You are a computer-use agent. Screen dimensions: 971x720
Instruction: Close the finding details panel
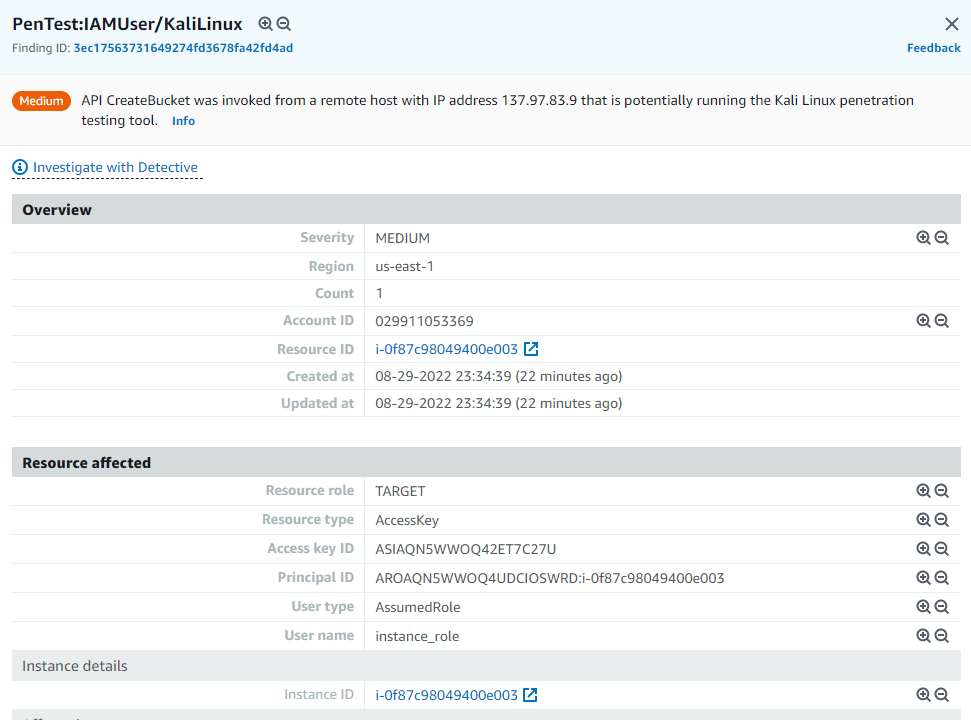click(x=952, y=24)
